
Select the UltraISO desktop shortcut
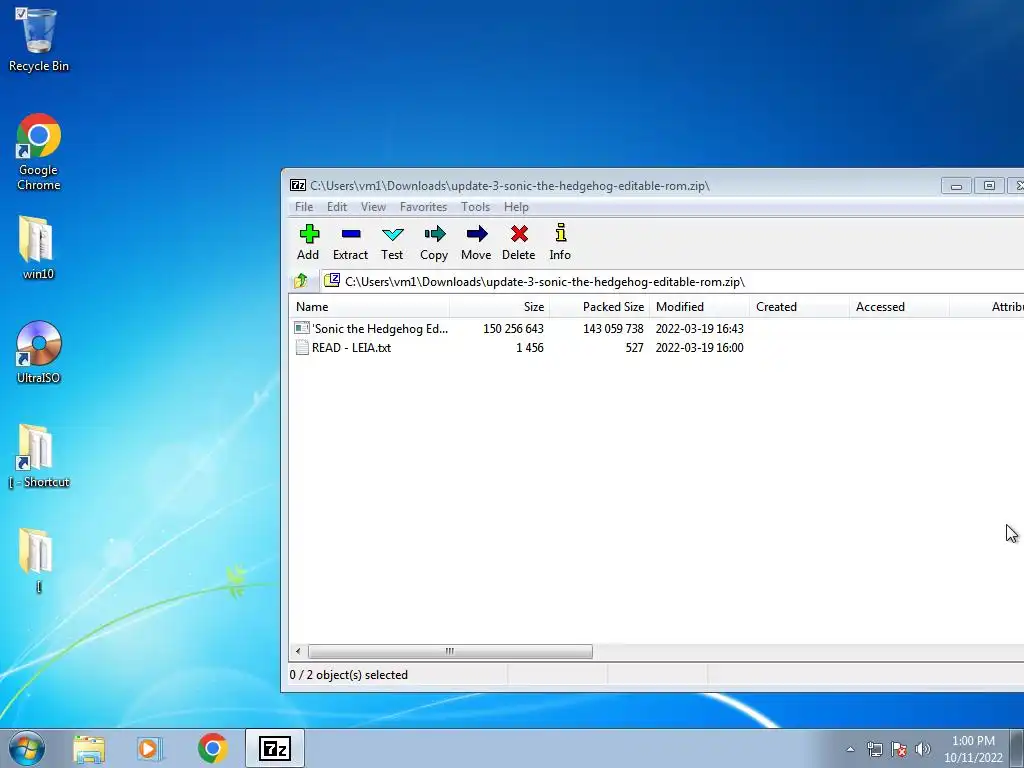39,353
